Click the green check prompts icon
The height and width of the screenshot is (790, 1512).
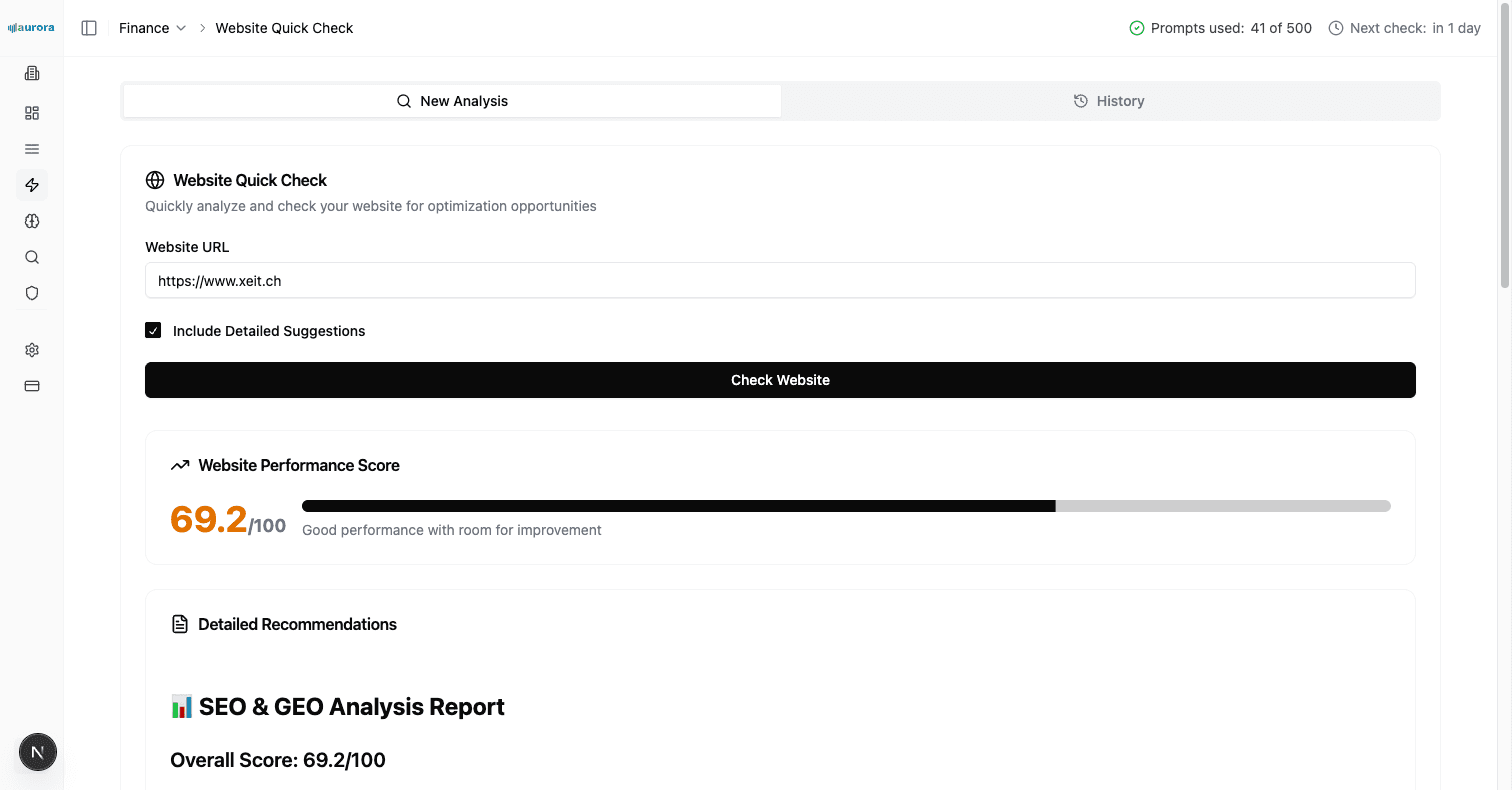(x=1136, y=28)
